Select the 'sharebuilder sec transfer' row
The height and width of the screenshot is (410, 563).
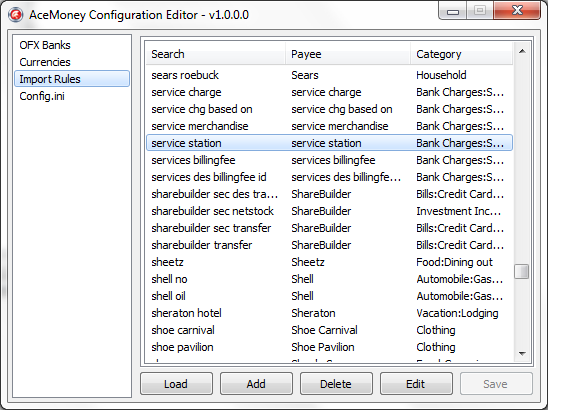[329, 228]
